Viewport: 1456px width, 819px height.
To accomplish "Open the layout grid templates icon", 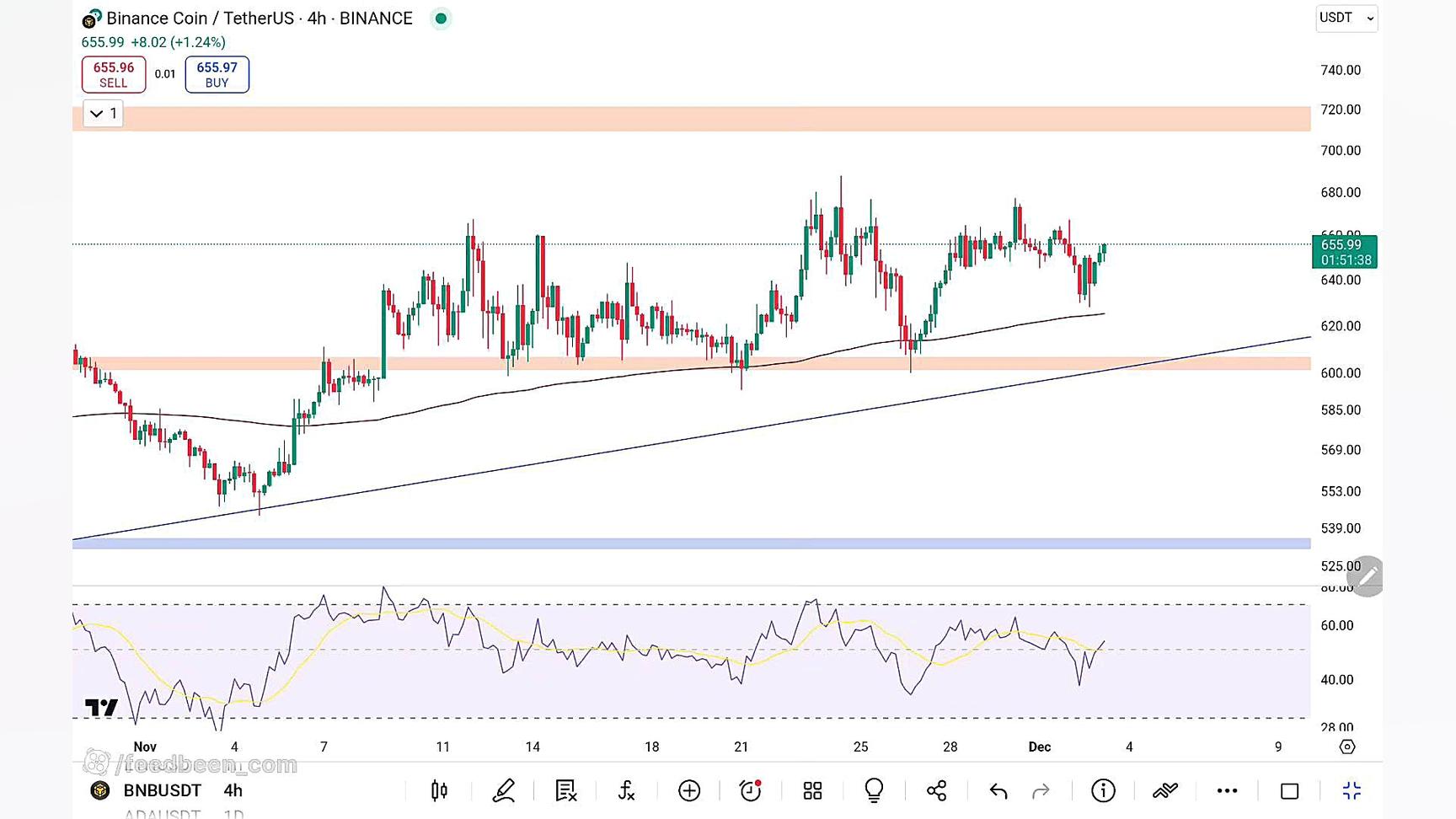I will [x=812, y=790].
